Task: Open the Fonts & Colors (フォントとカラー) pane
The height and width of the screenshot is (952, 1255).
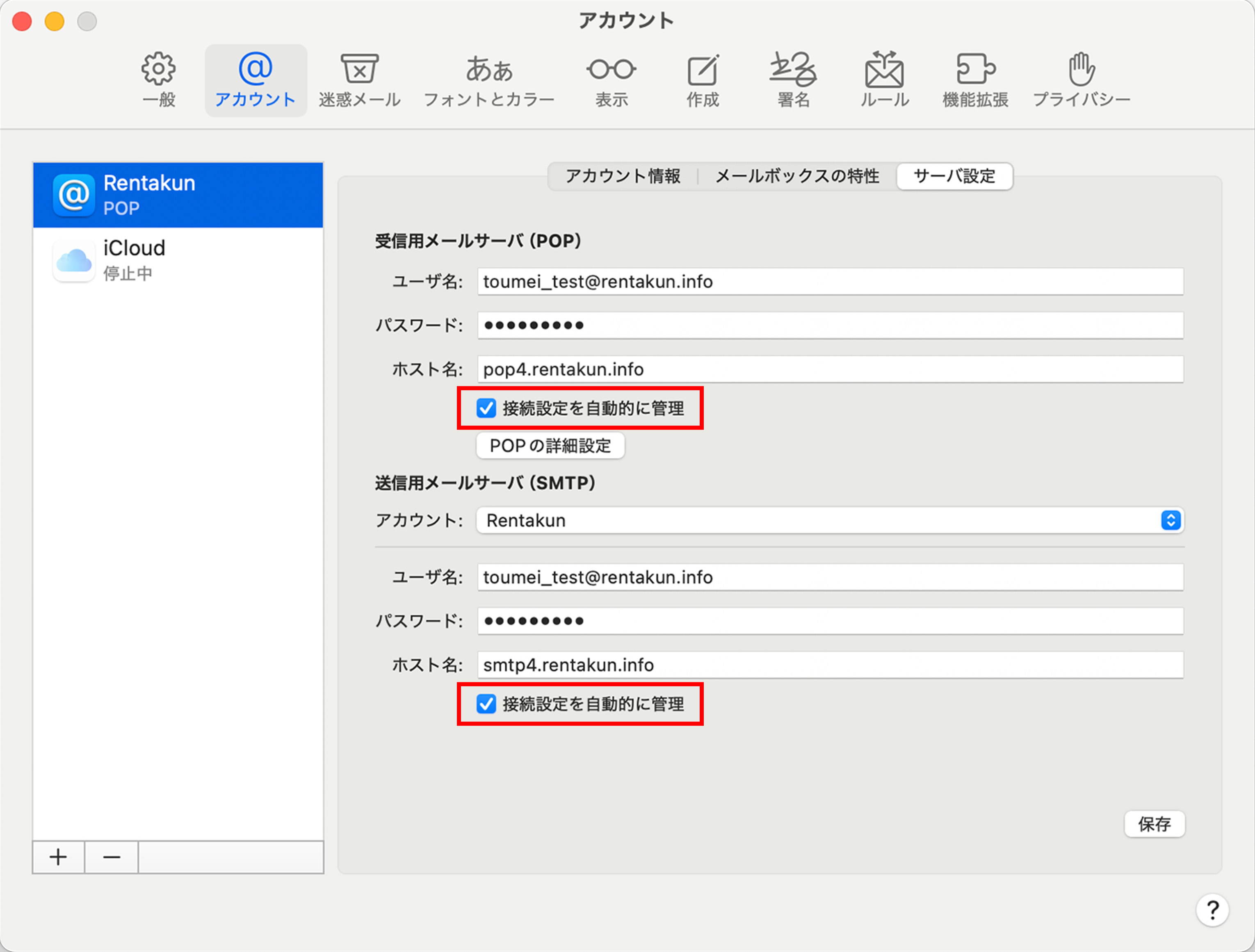Action: click(488, 80)
